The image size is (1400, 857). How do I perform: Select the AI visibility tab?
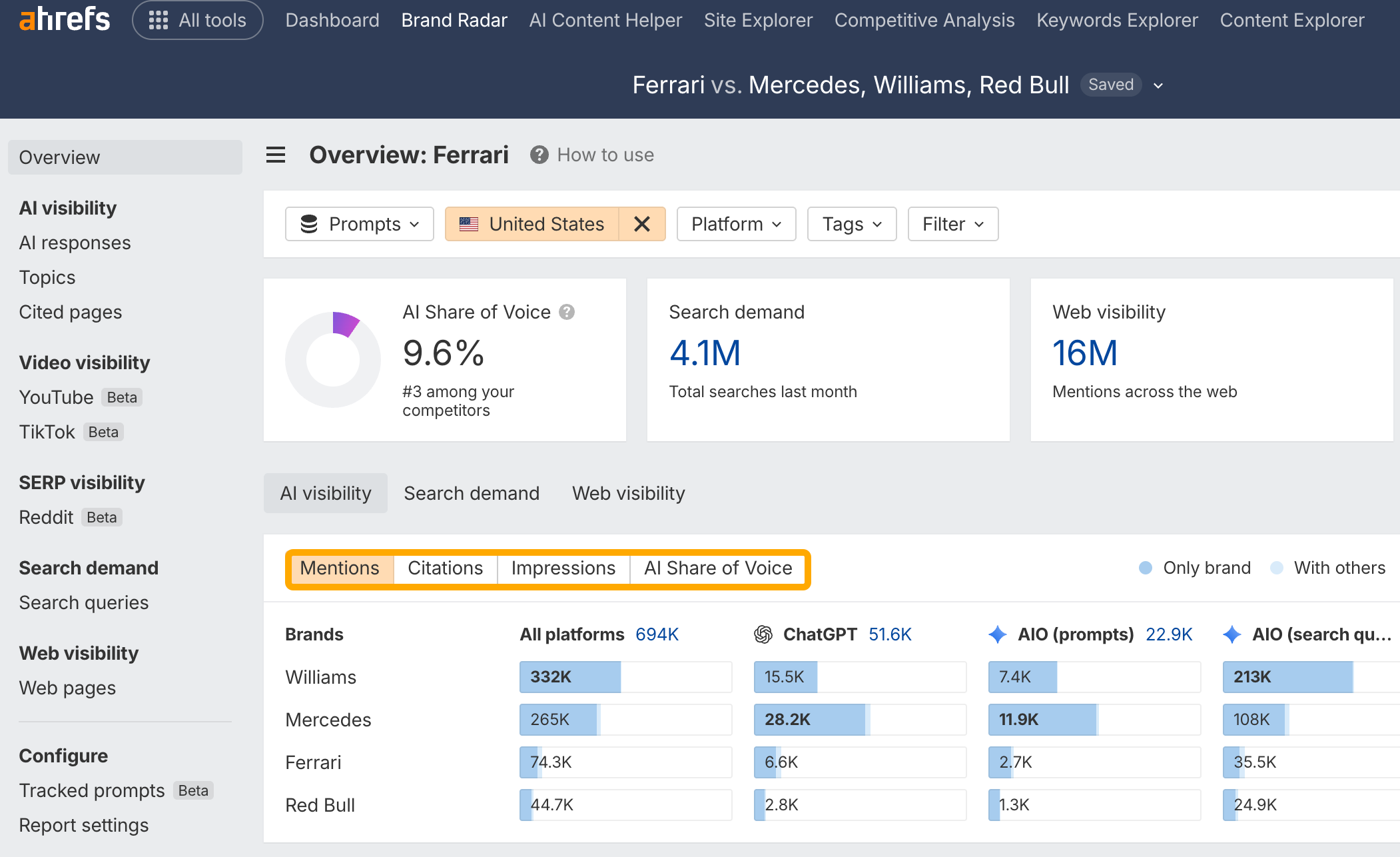click(x=326, y=493)
